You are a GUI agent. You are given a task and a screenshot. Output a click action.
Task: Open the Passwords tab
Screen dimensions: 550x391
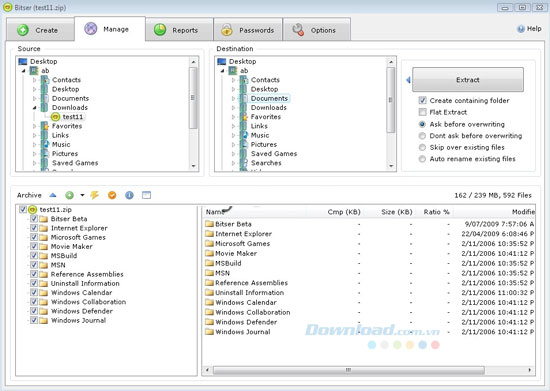coord(248,30)
